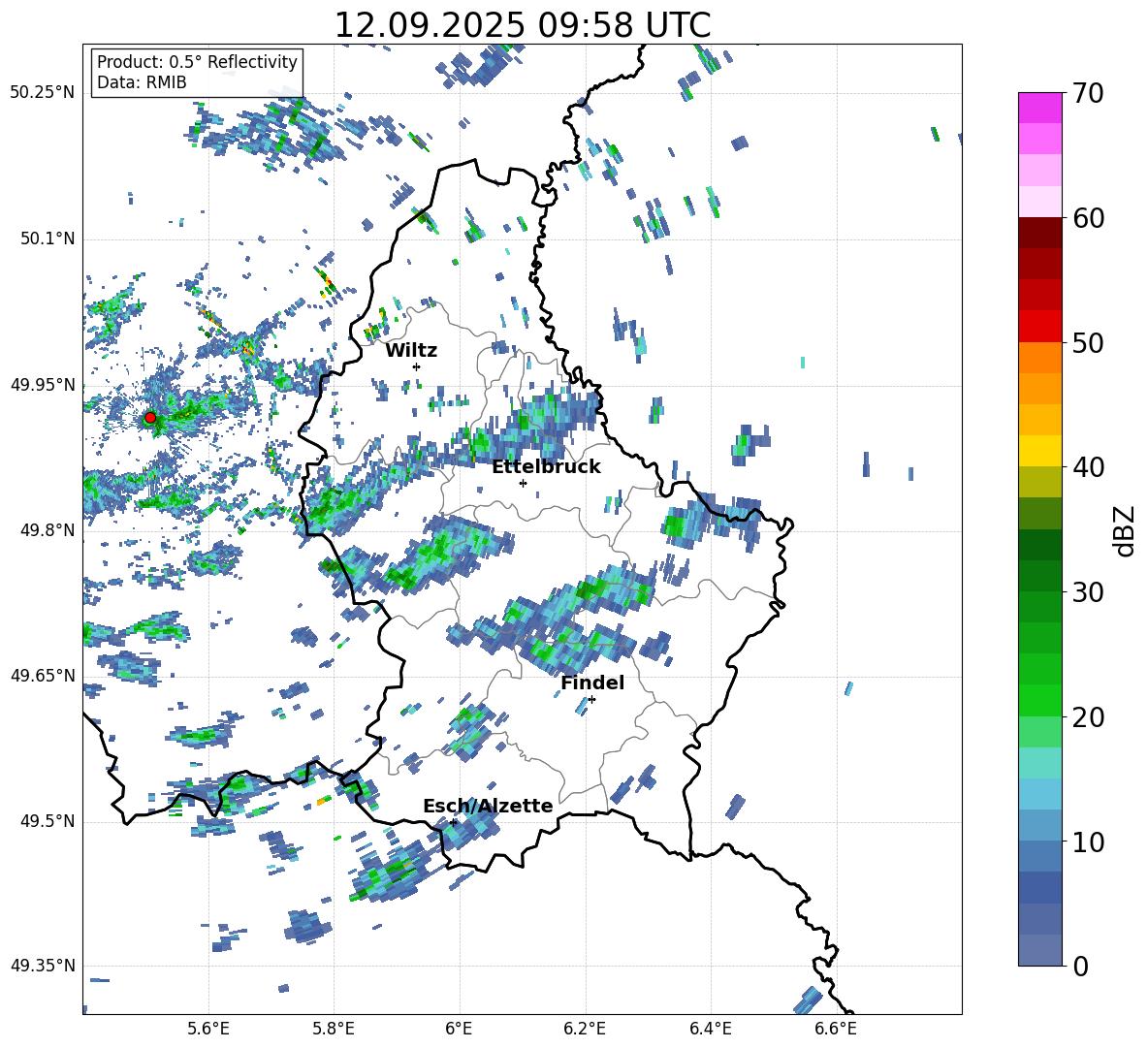Image resolution: width=1148 pixels, height=1048 pixels.
Task: Click the red radar site marker
Action: click(150, 418)
